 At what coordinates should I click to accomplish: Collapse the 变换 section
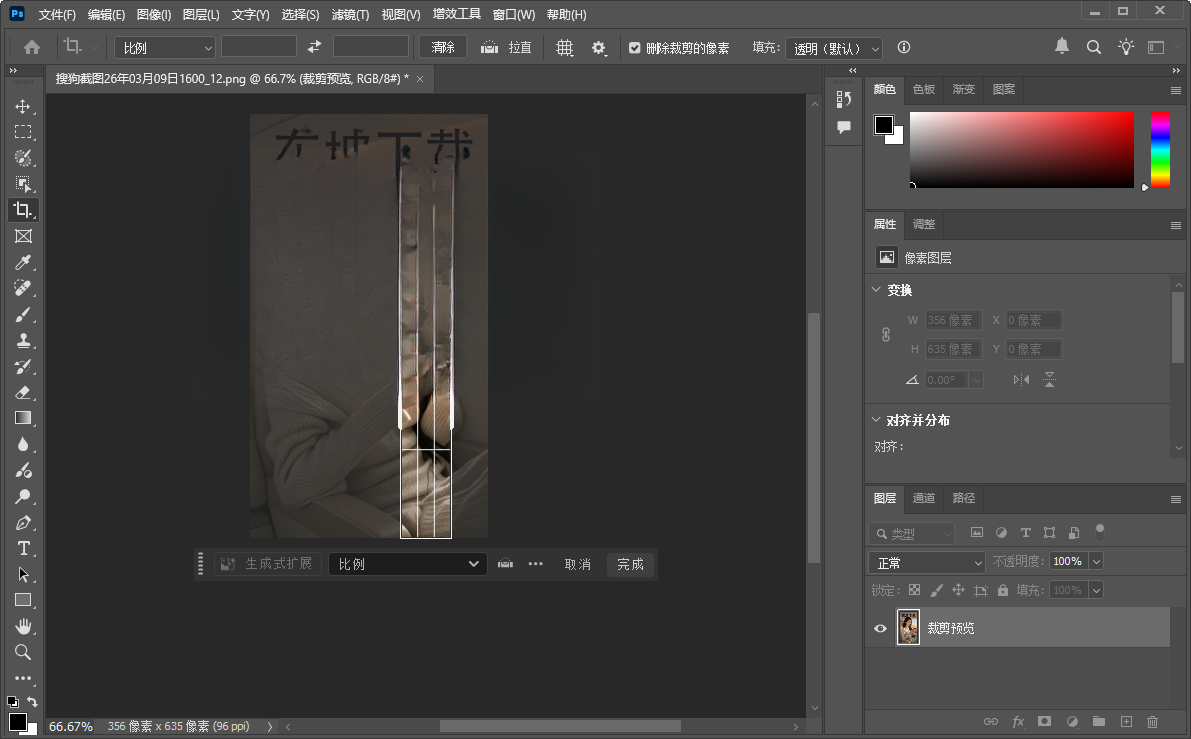coord(876,289)
